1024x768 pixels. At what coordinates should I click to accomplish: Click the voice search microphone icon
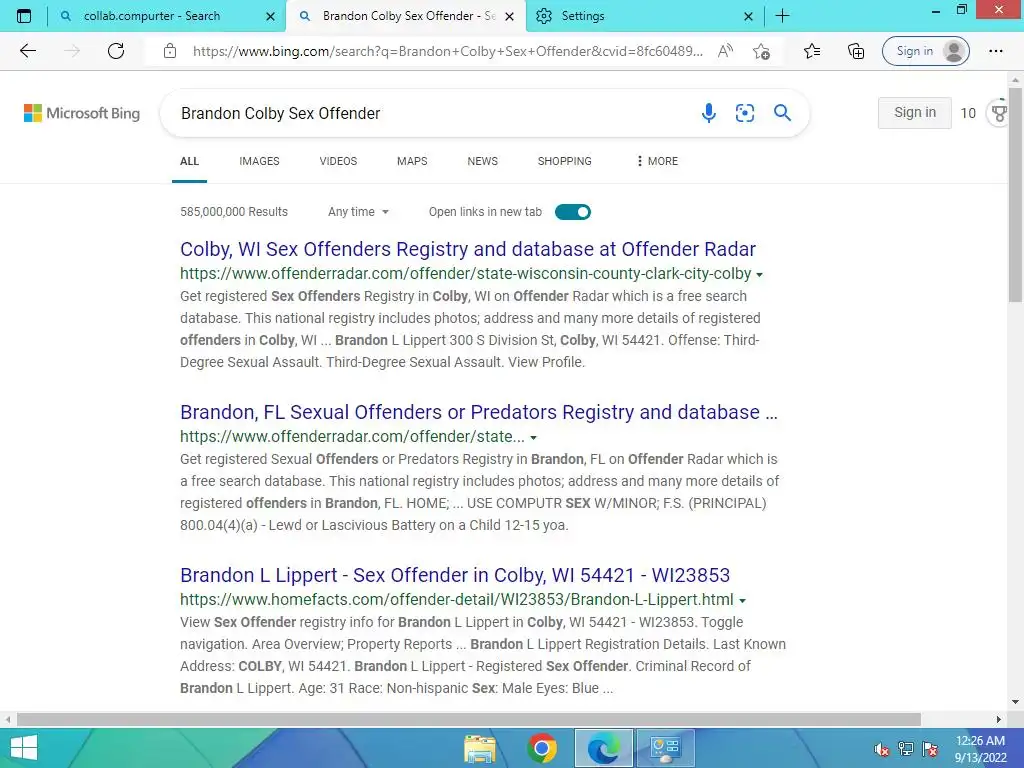pos(709,113)
